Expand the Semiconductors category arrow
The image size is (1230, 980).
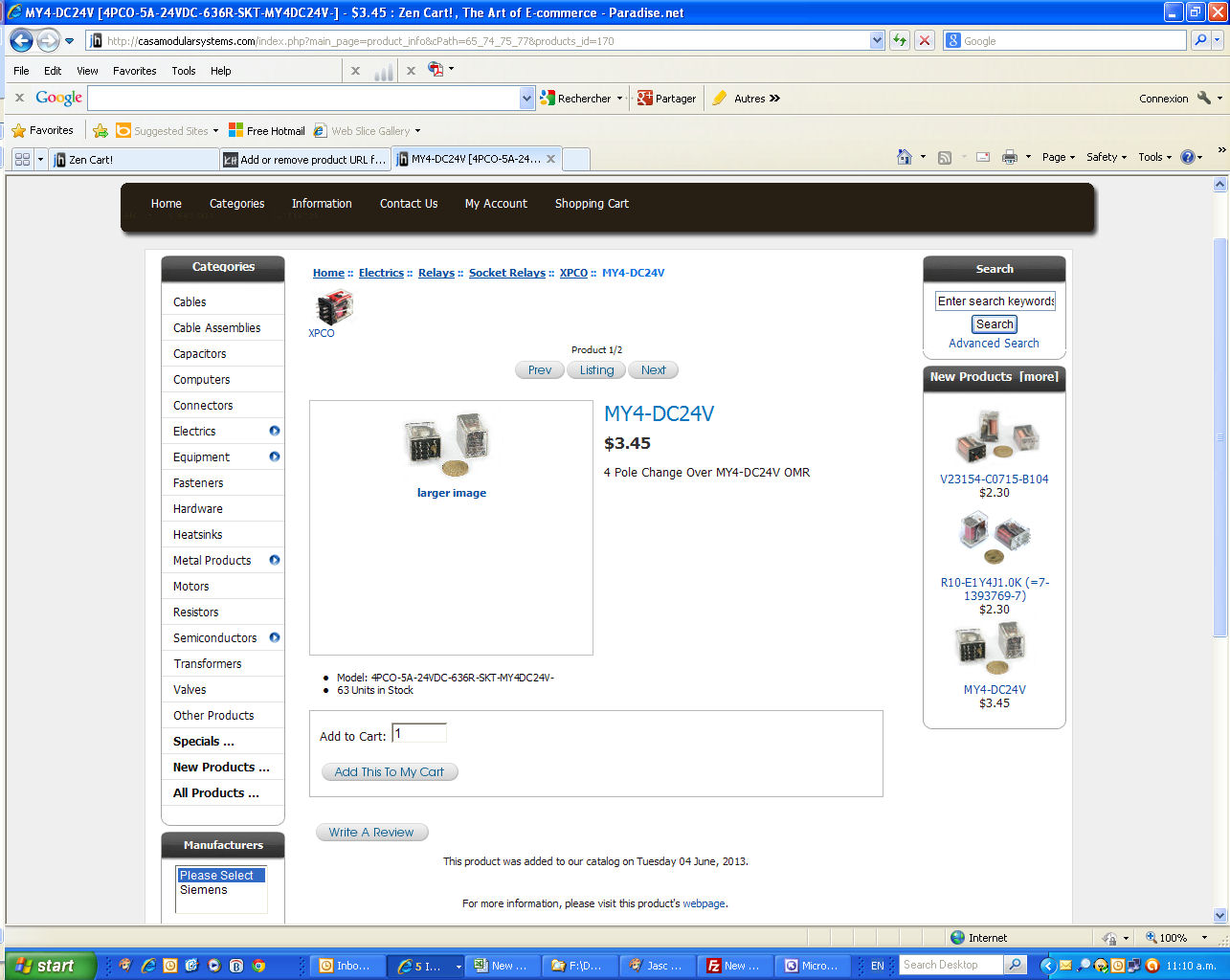(x=275, y=637)
